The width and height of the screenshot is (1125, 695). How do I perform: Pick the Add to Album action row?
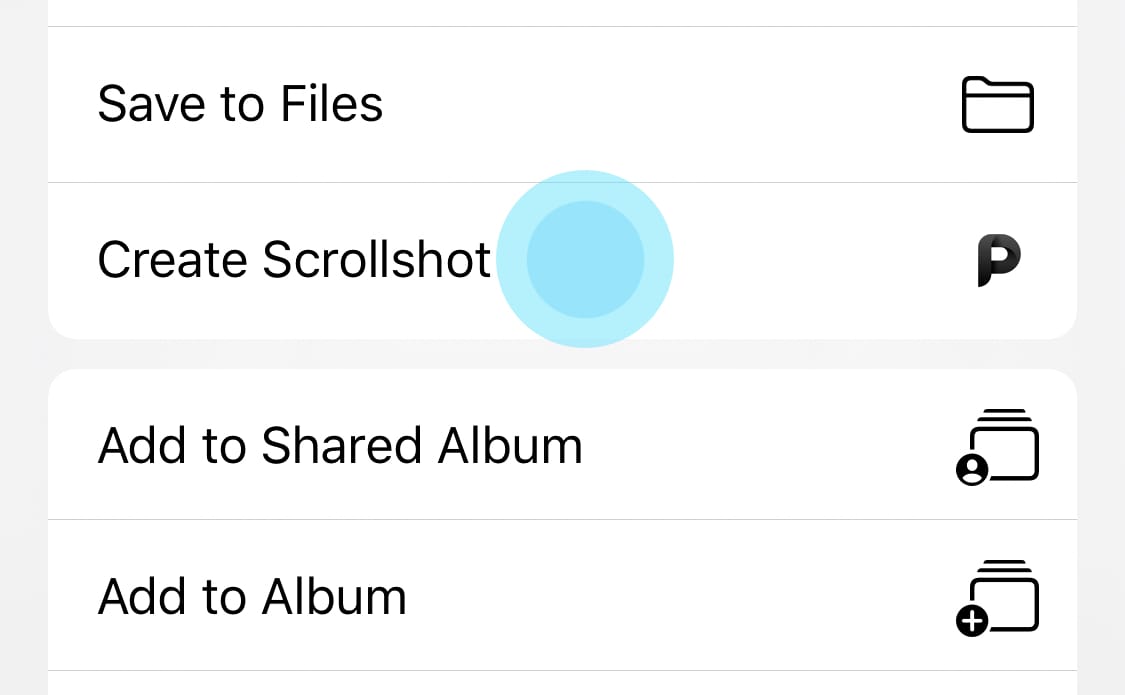562,597
